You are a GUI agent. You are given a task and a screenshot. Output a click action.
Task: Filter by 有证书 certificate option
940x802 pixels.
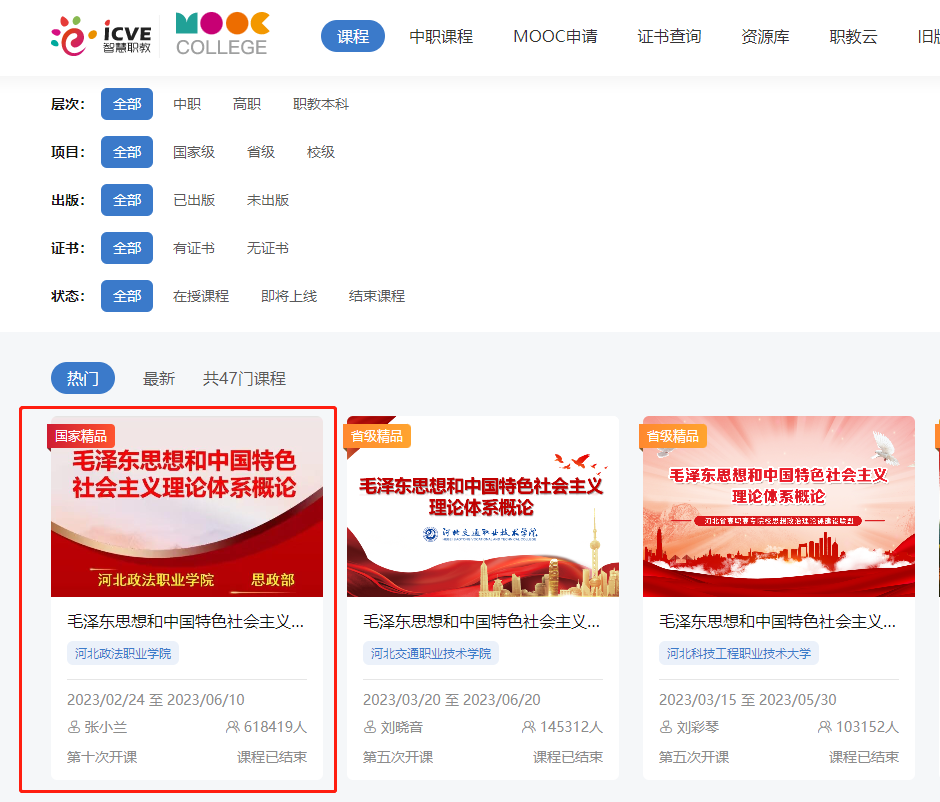(194, 248)
